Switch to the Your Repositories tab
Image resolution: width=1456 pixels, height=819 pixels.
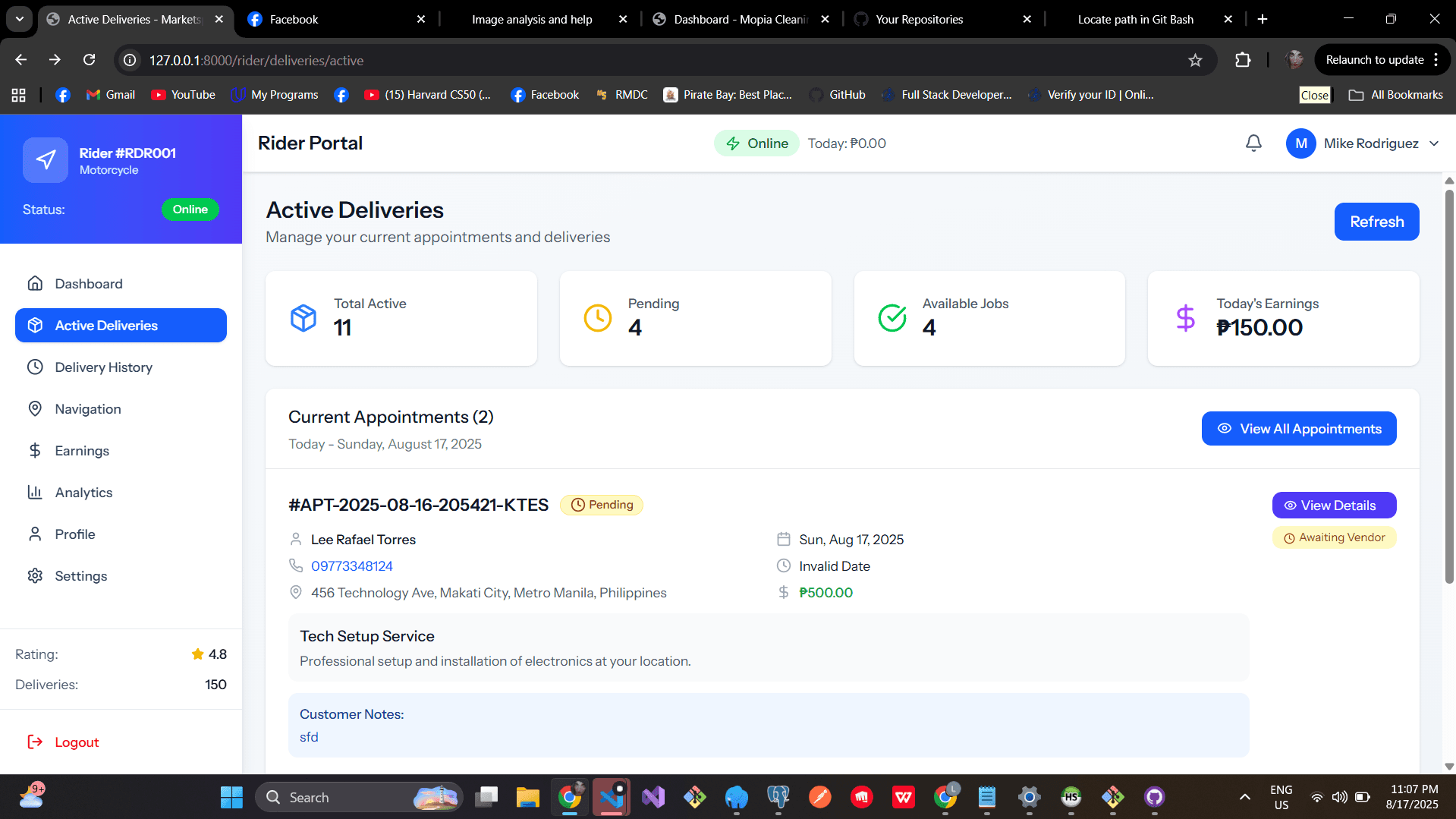(919, 19)
